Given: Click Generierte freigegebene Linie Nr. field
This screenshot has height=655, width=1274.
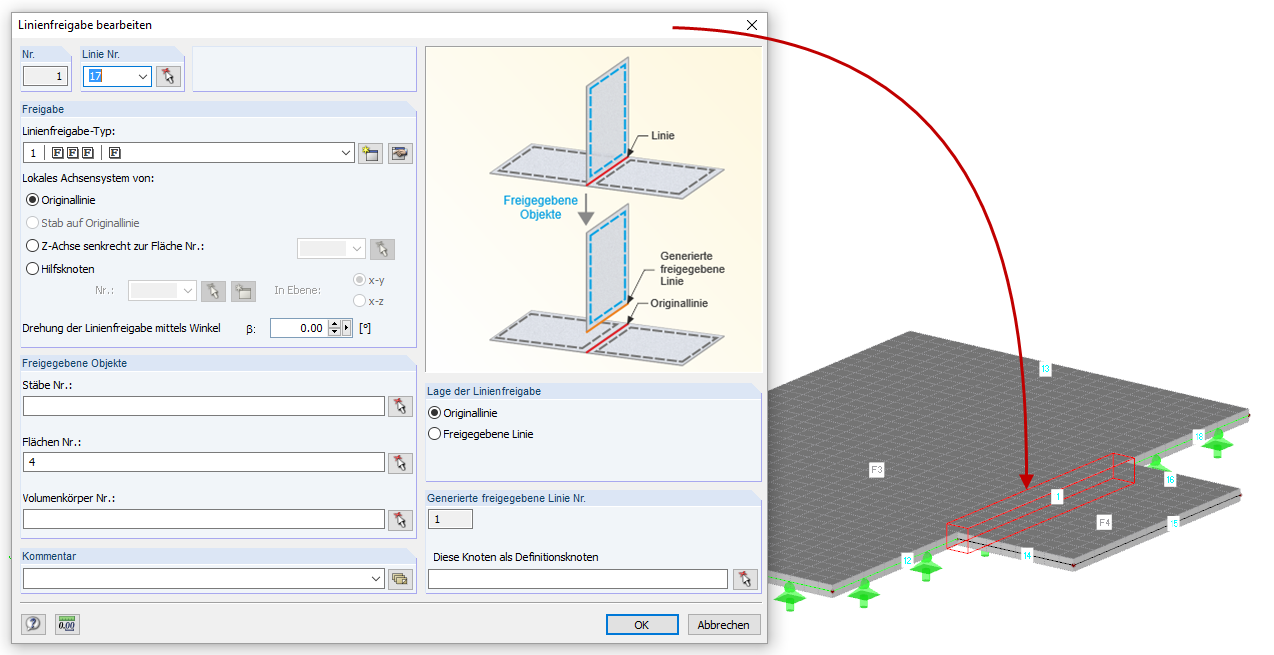Looking at the screenshot, I should point(450,519).
